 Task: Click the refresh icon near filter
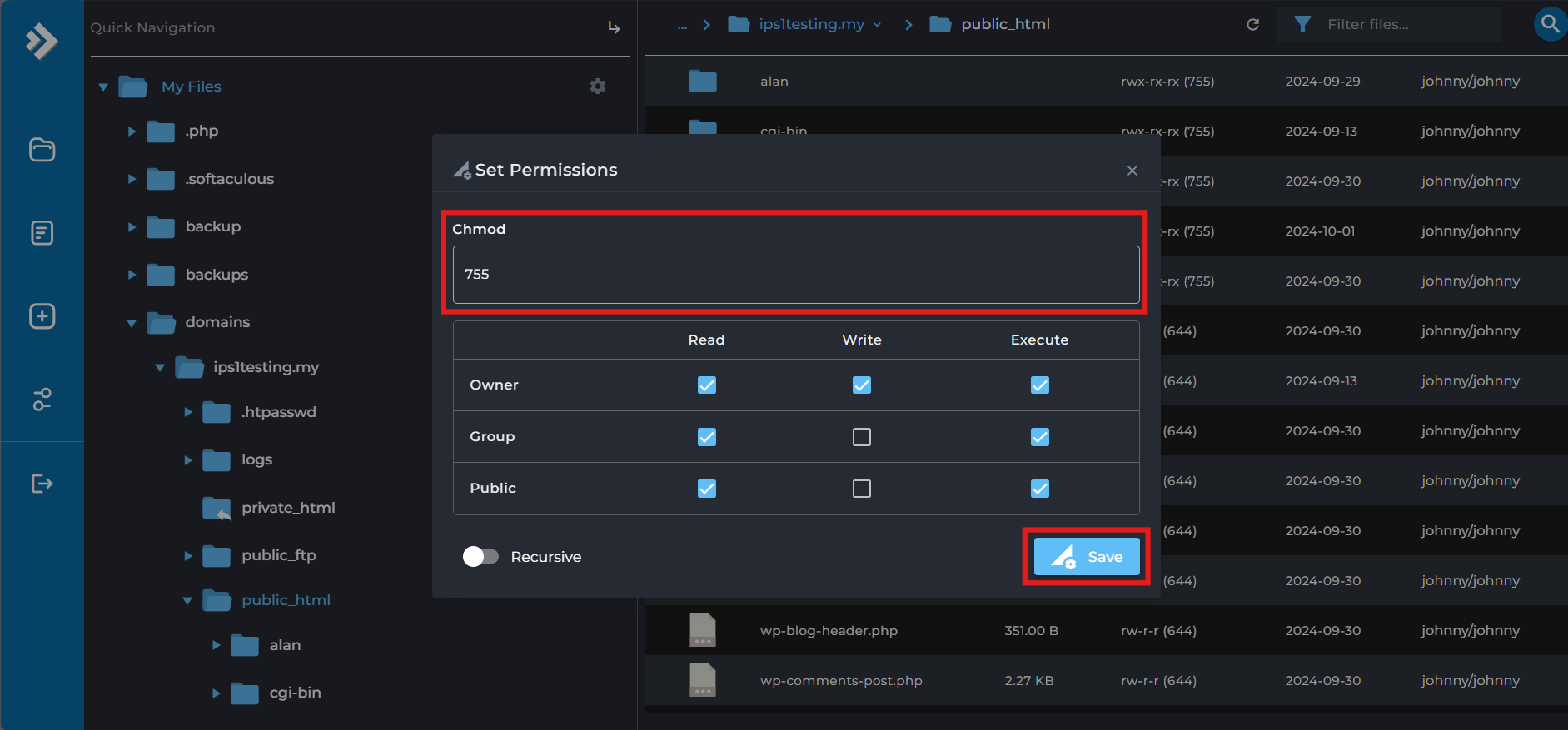coord(1252,25)
